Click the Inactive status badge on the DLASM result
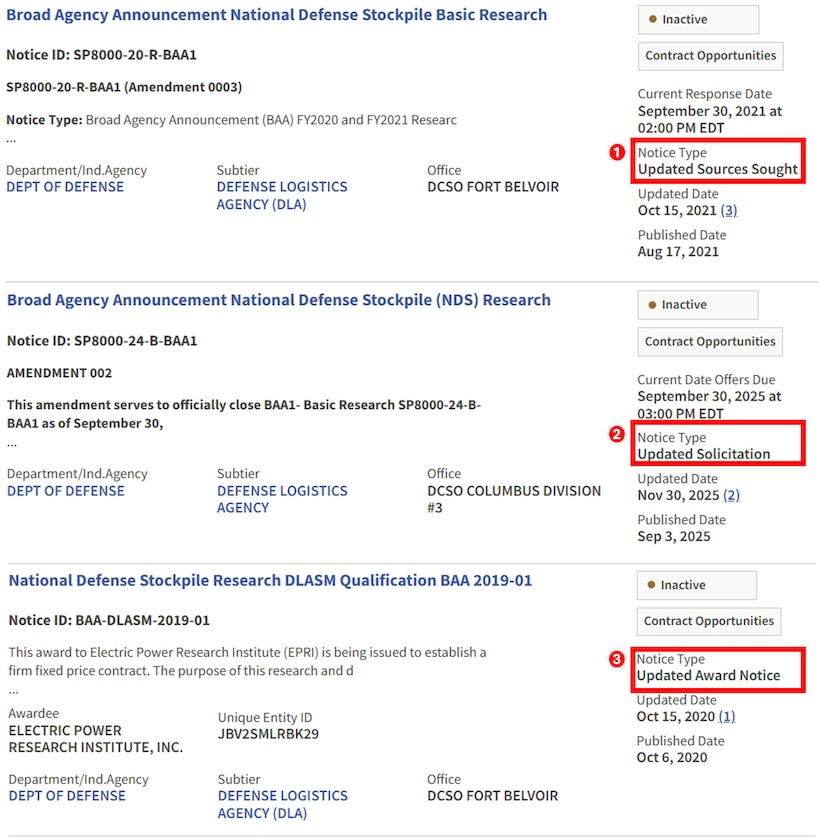Screen dimensions: 824x839 coord(696,585)
